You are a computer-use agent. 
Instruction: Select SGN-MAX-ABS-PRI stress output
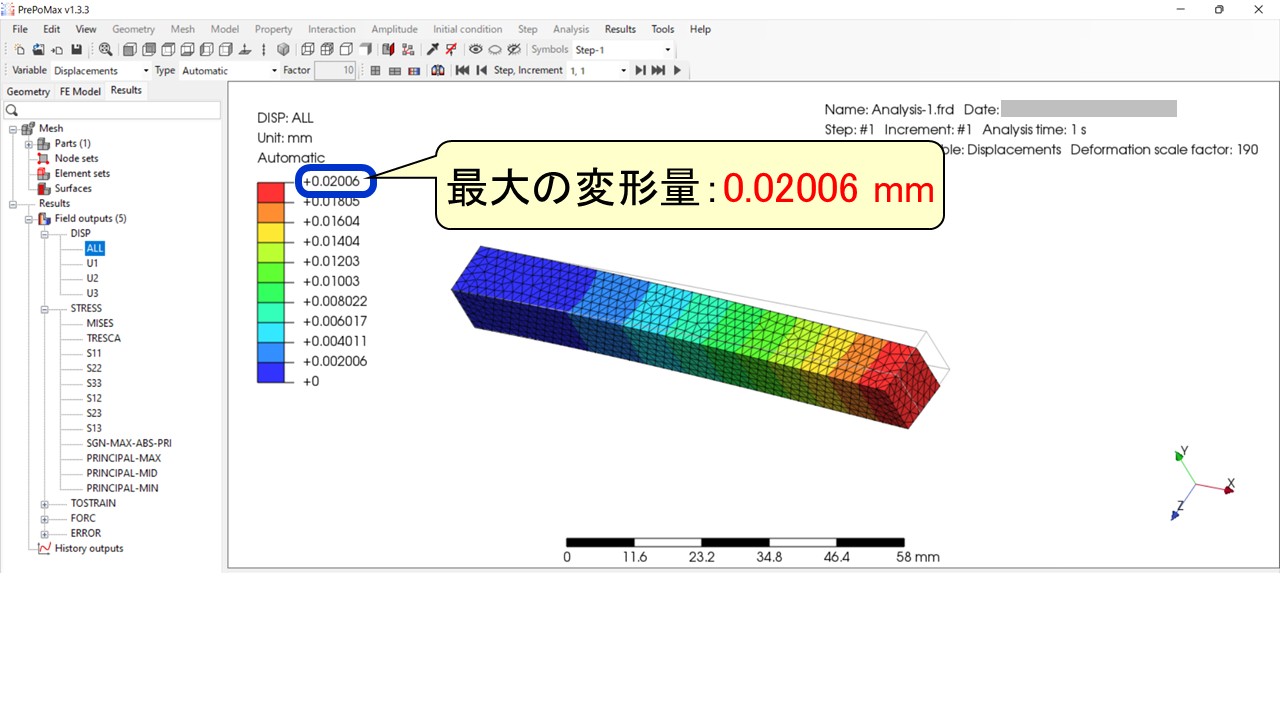pyautogui.click(x=129, y=443)
